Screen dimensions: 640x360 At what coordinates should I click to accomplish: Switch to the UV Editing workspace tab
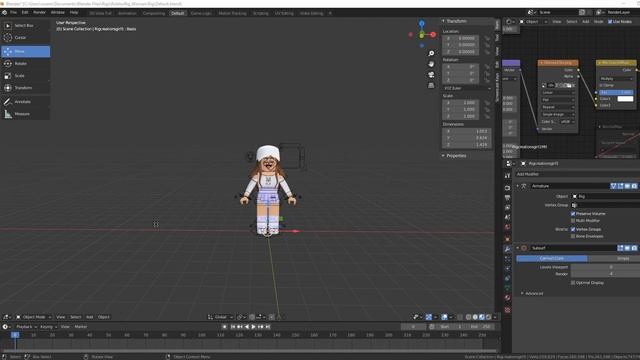pos(284,13)
